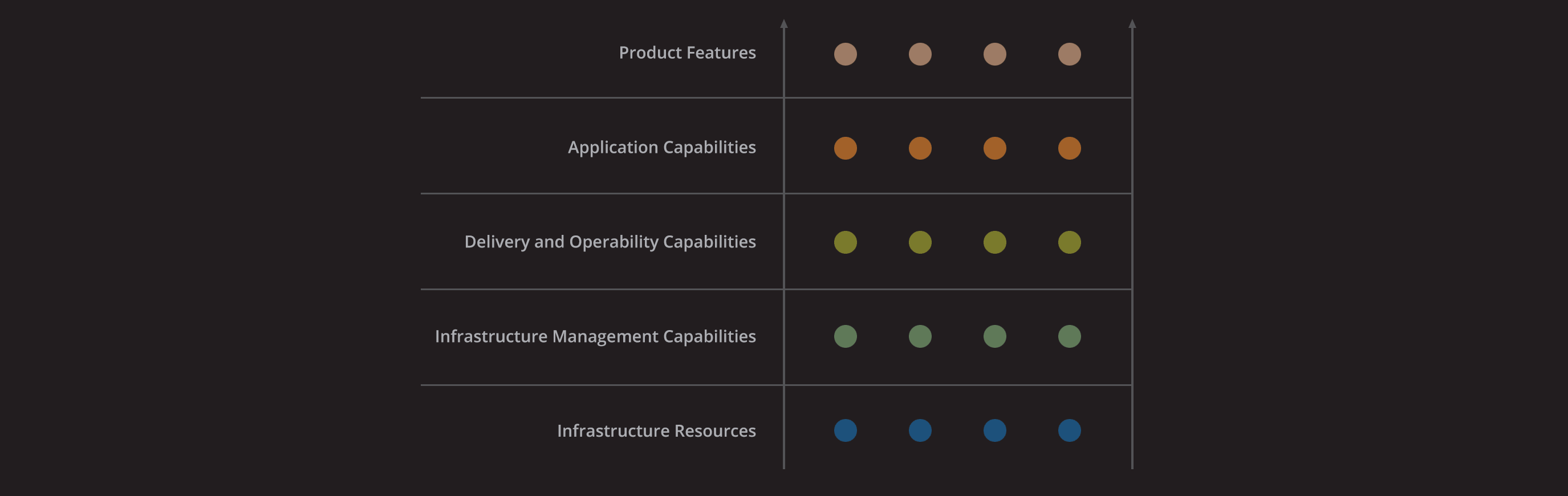Click the fourth green Infrastructure Management dot
1568x496 pixels.
[x=1069, y=336]
